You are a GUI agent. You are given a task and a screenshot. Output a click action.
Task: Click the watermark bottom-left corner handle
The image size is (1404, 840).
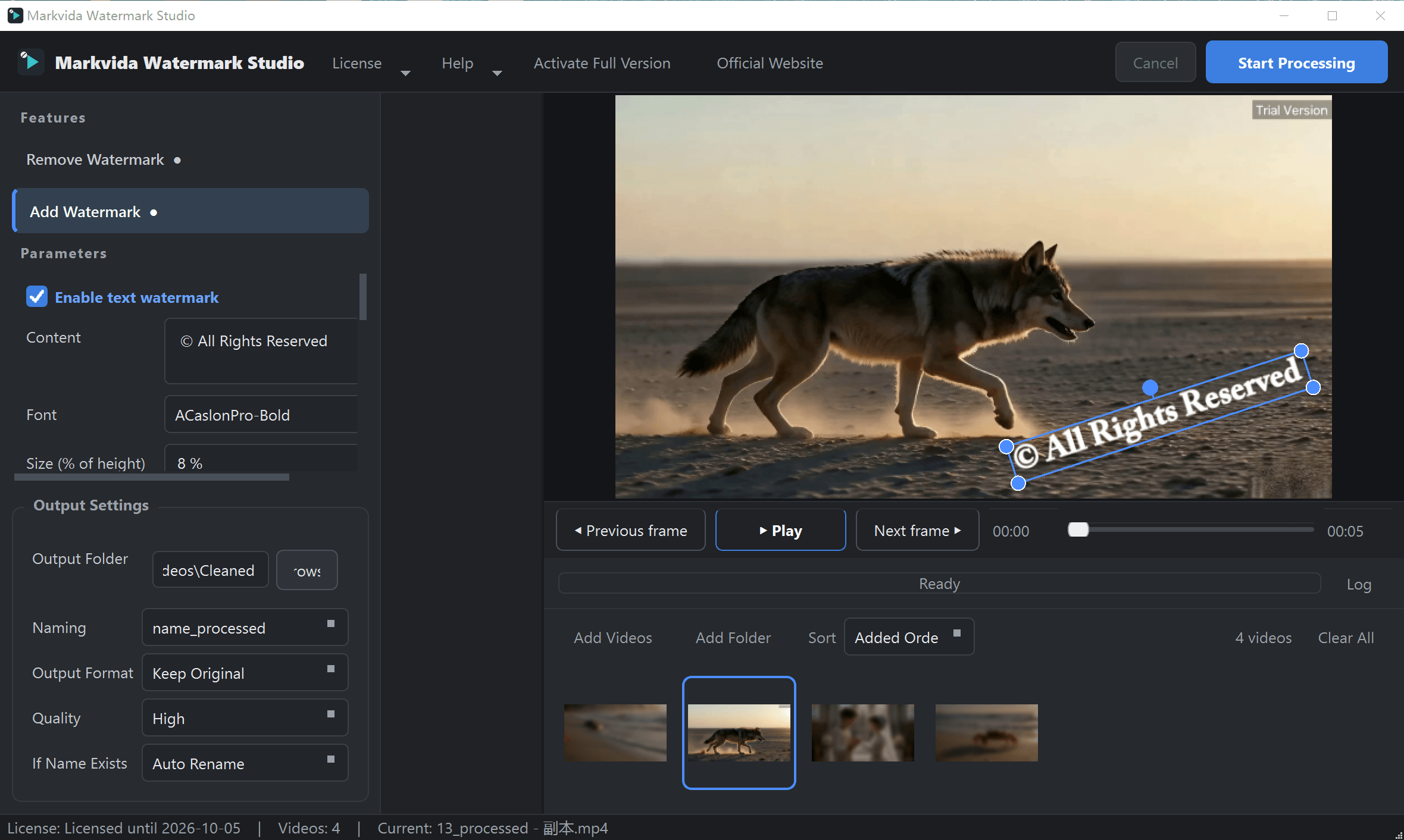click(x=1018, y=483)
